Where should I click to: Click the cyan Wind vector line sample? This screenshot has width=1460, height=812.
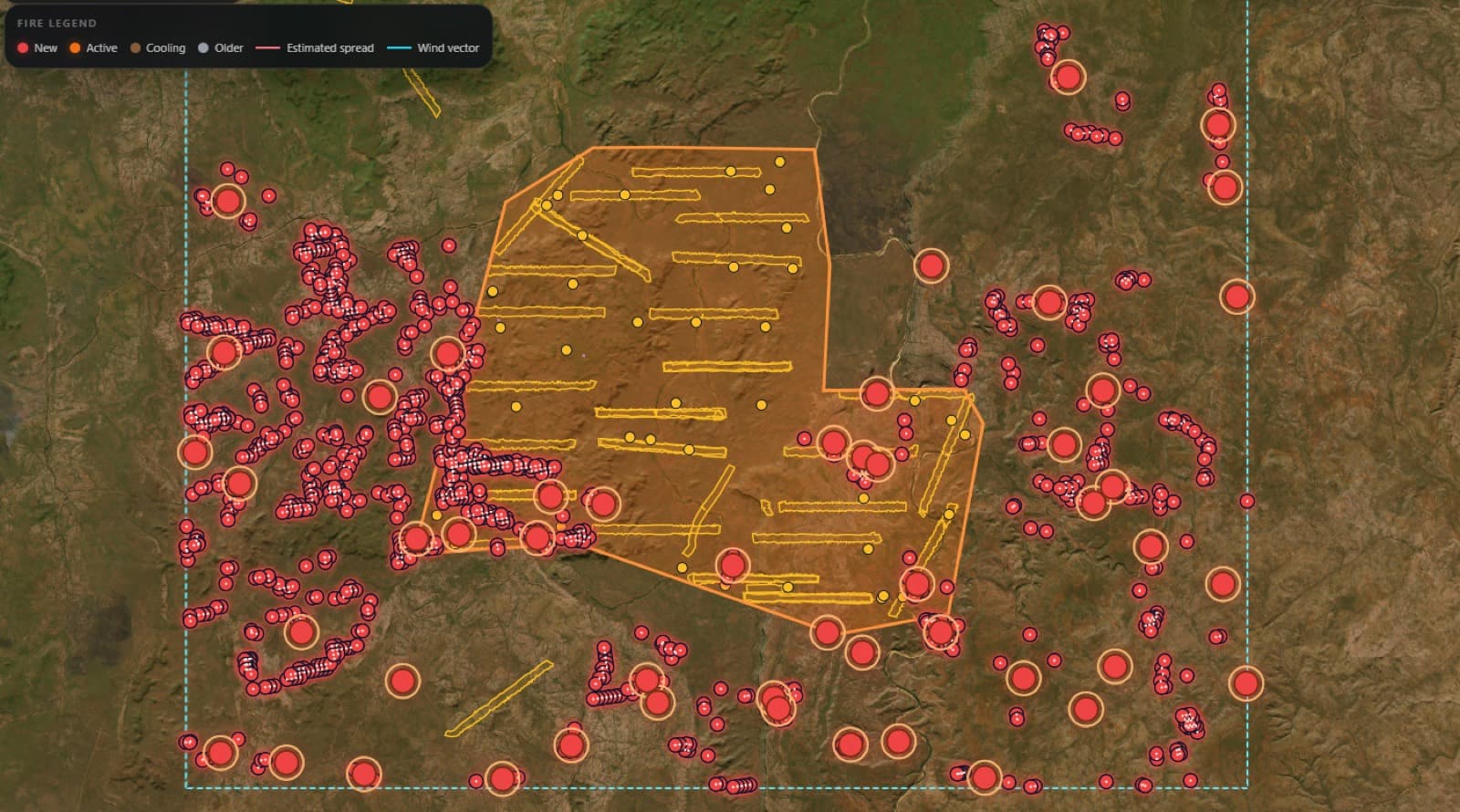(x=399, y=47)
